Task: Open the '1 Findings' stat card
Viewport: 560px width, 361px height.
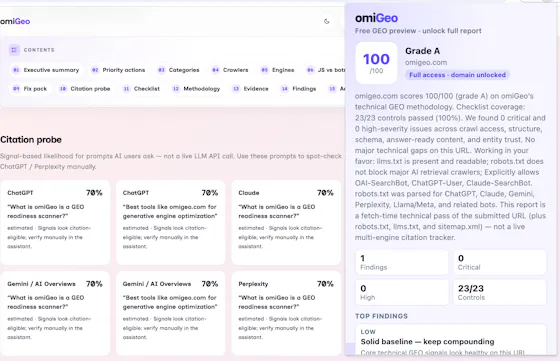Action: (x=401, y=262)
